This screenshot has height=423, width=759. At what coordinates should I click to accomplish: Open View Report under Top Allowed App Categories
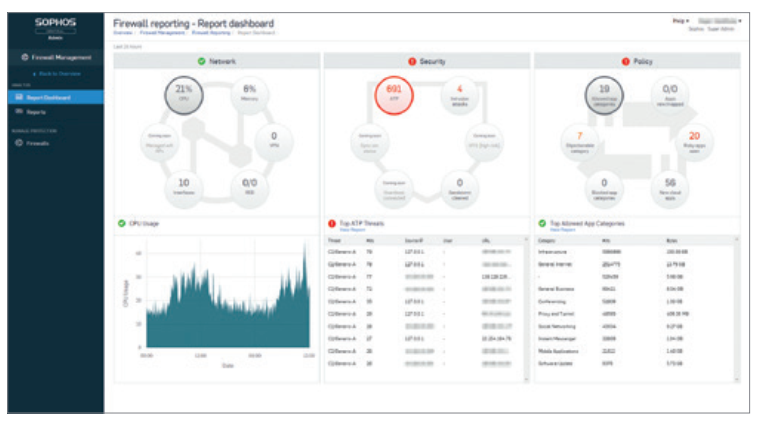pos(563,230)
